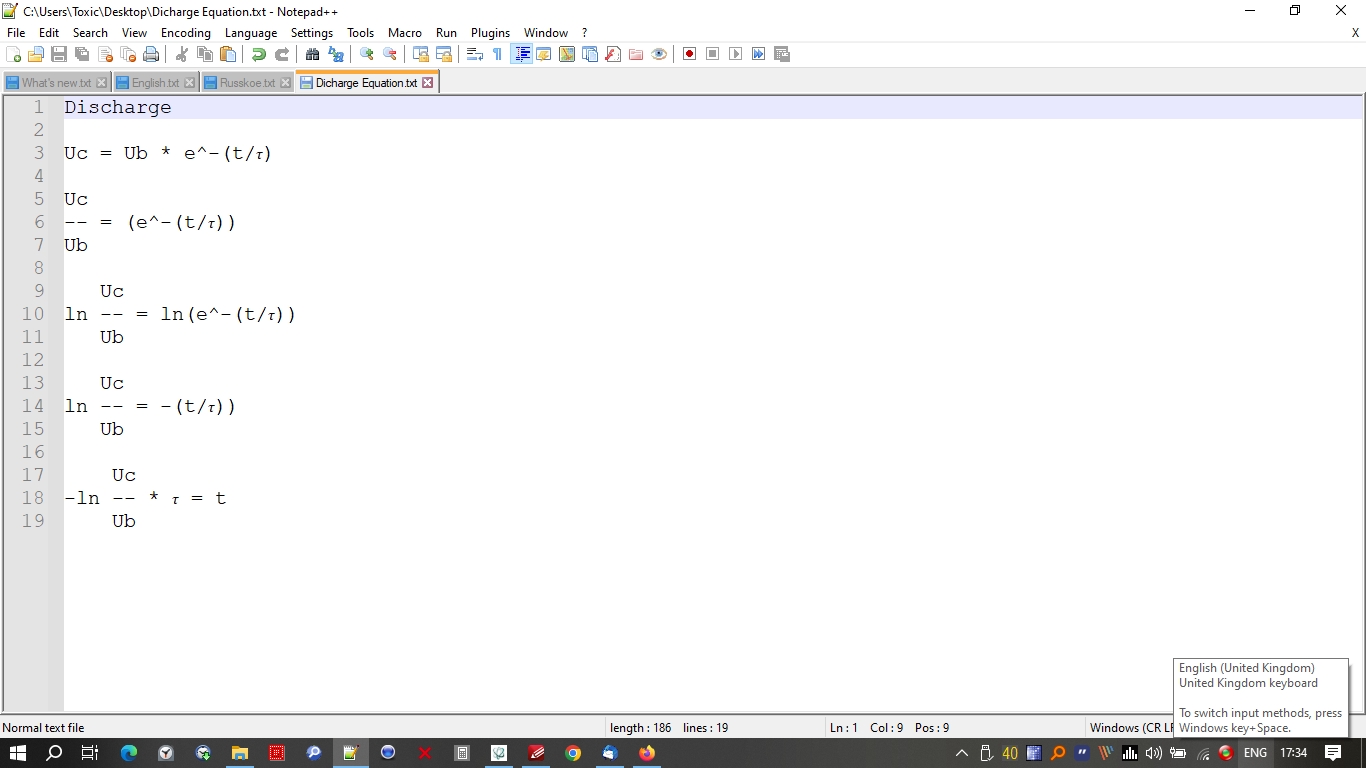Click the New file toolbar icon

[14, 54]
